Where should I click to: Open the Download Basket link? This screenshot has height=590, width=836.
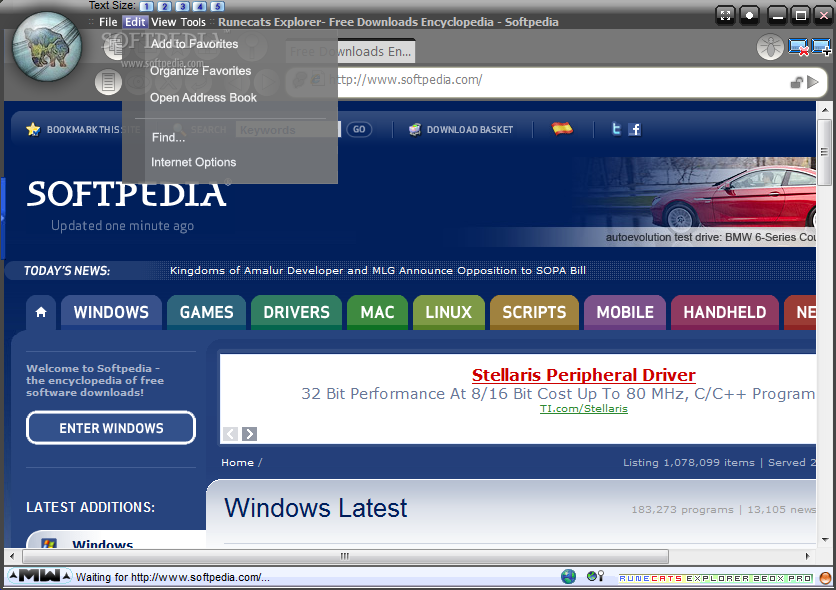pyautogui.click(x=461, y=130)
